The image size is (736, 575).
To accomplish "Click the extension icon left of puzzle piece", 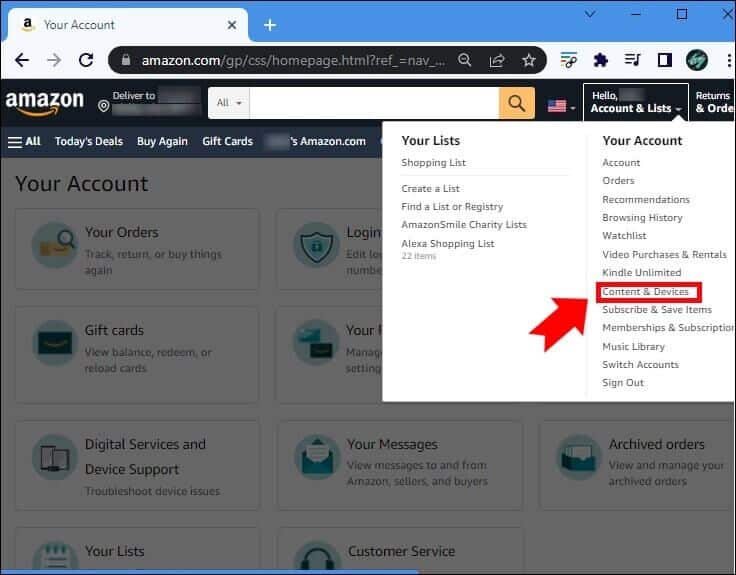I will pyautogui.click(x=568, y=60).
